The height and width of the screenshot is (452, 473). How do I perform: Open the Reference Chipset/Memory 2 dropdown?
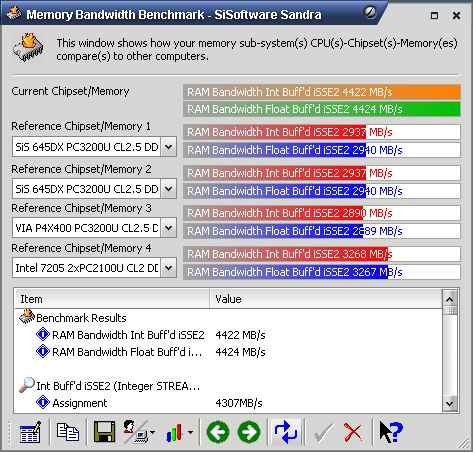169,189
